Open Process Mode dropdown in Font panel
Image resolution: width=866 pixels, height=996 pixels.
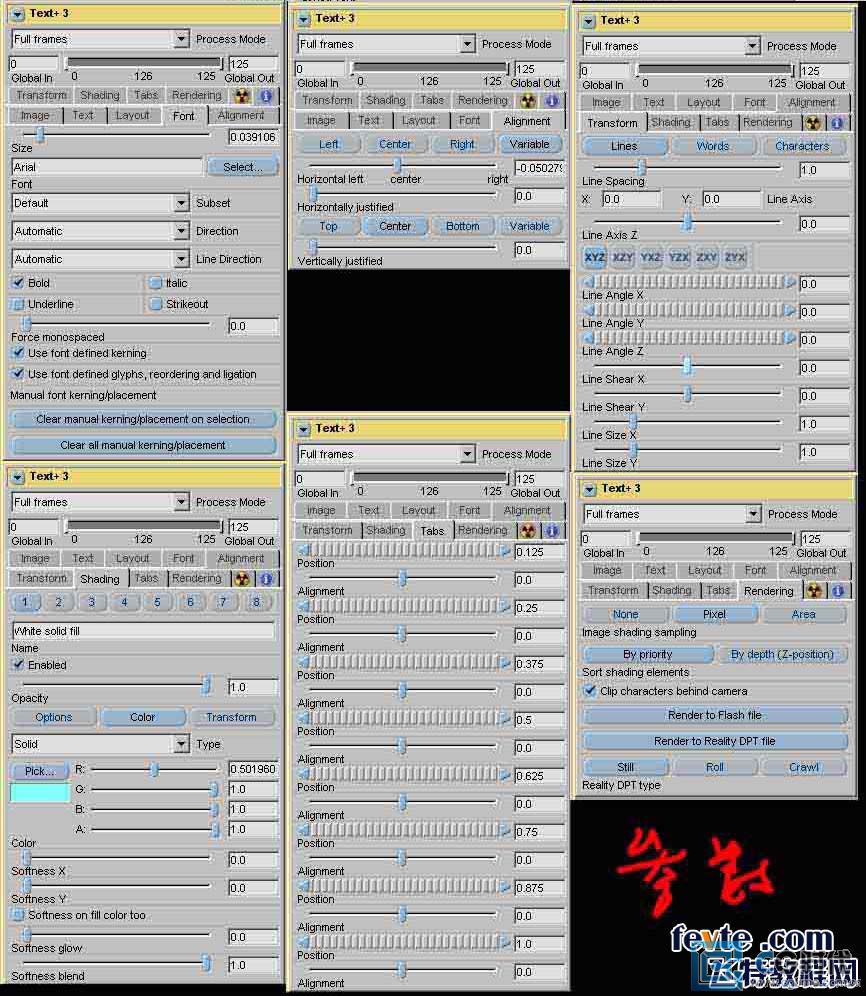181,39
